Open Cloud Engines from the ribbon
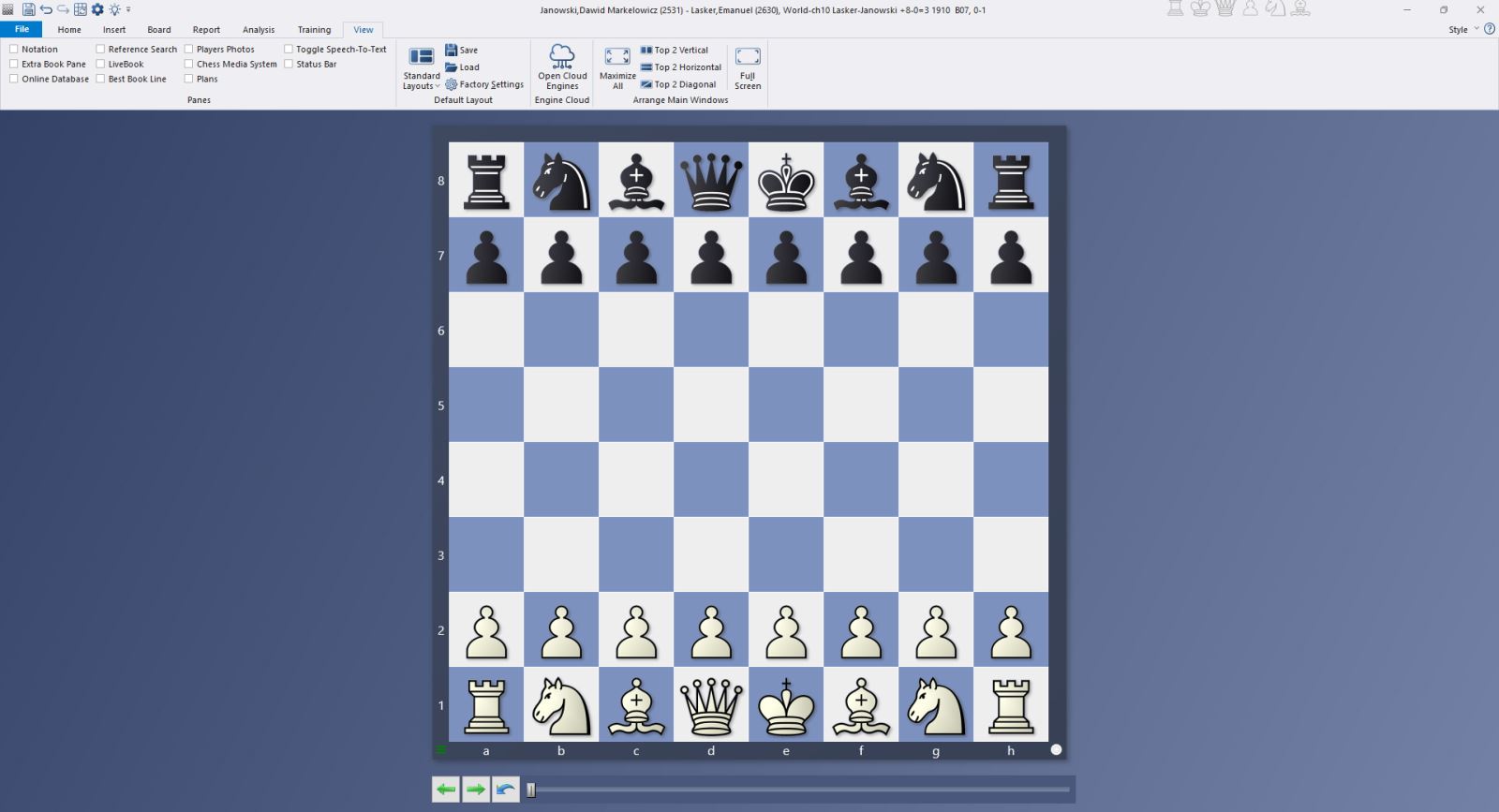Screen dimensions: 1499x812 (x=562, y=66)
